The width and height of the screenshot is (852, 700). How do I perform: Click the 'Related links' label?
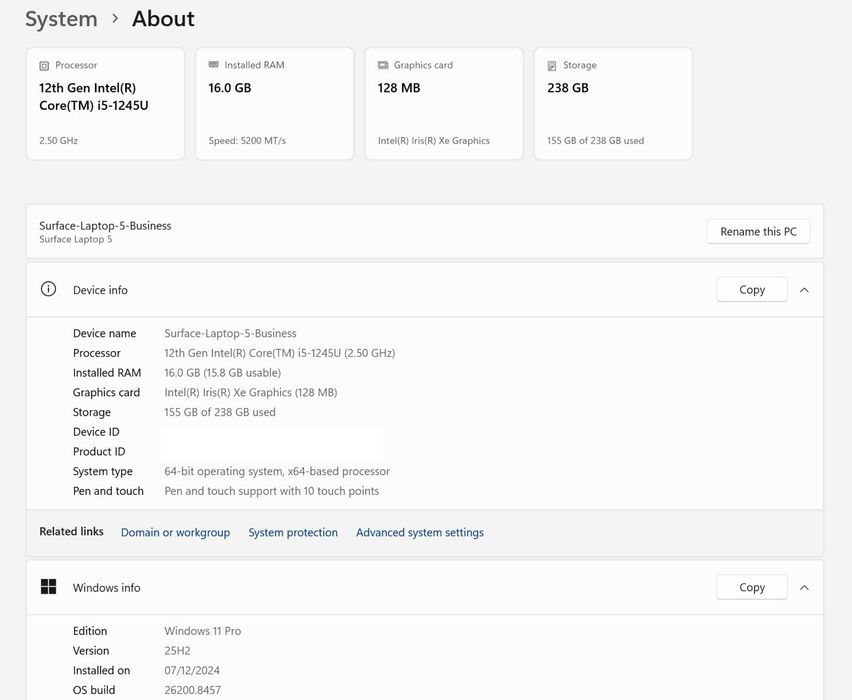click(x=71, y=532)
